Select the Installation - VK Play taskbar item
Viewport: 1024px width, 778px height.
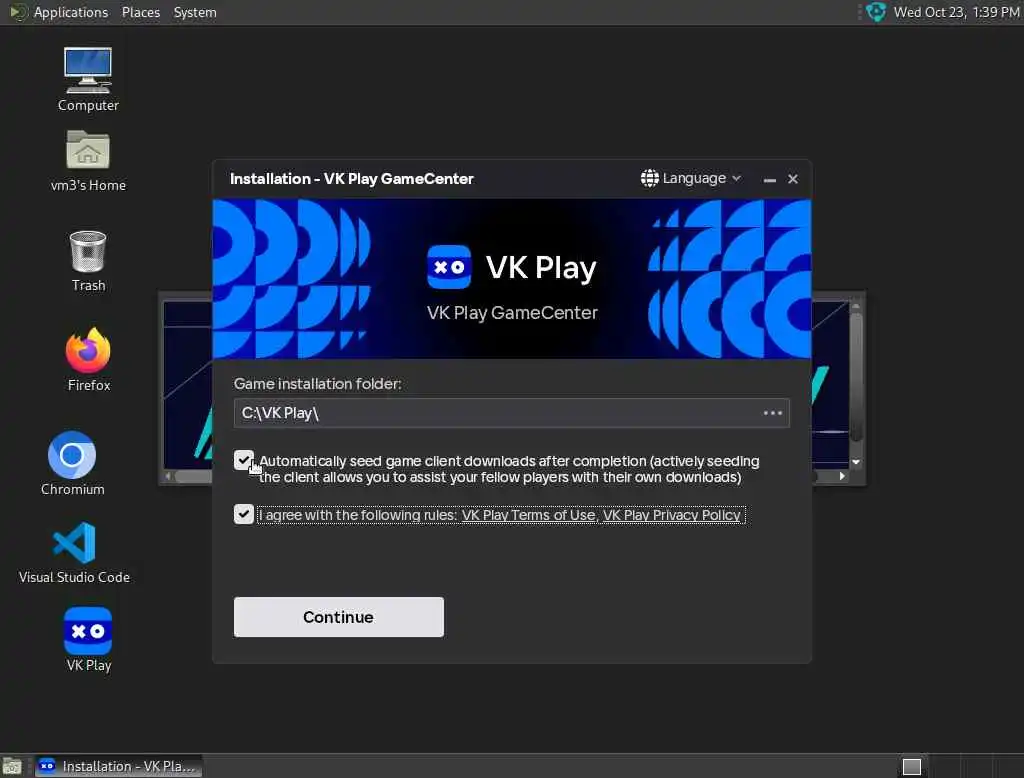click(x=118, y=766)
